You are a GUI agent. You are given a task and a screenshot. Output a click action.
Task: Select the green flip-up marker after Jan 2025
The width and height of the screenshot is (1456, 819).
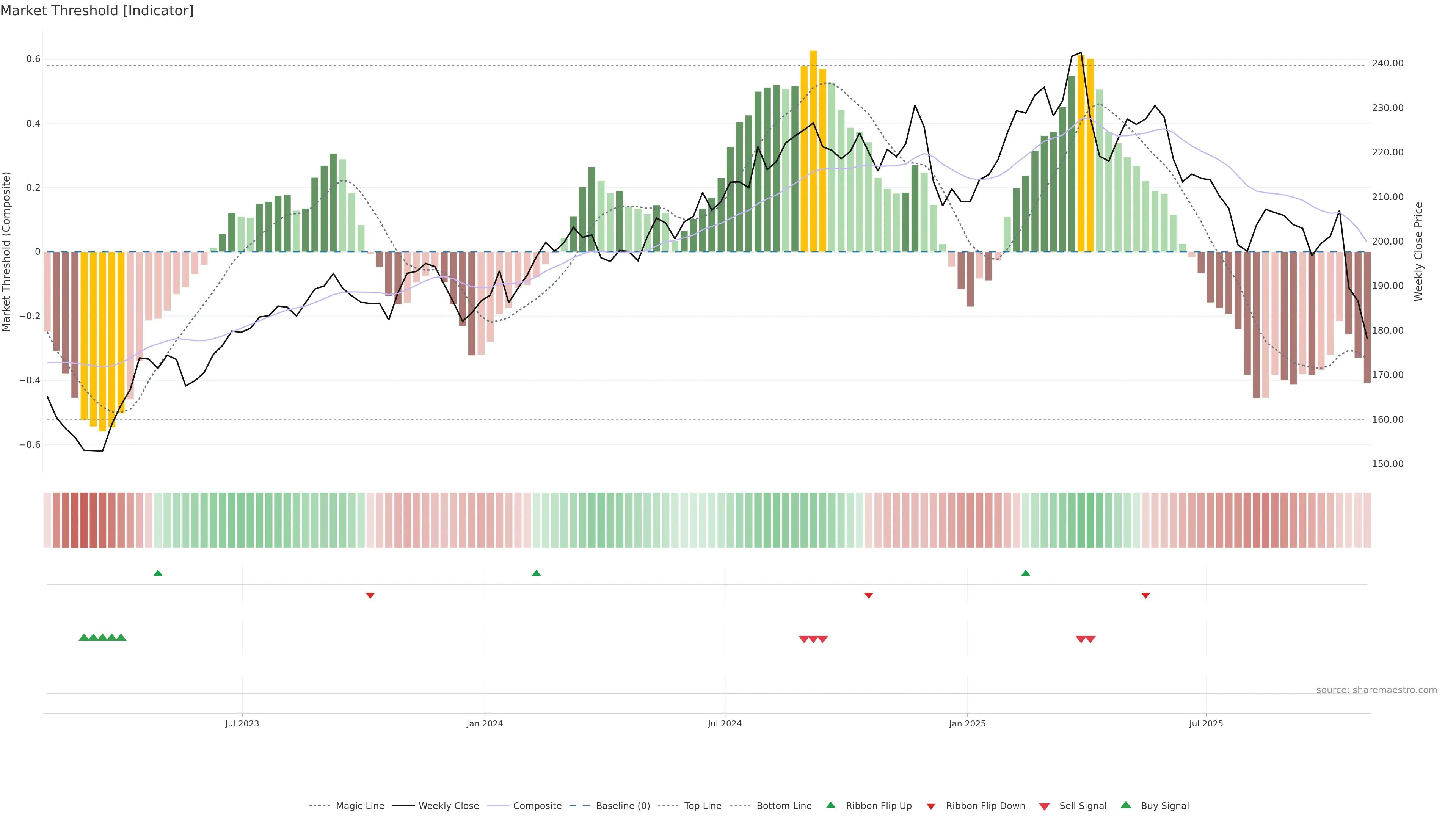click(1026, 573)
